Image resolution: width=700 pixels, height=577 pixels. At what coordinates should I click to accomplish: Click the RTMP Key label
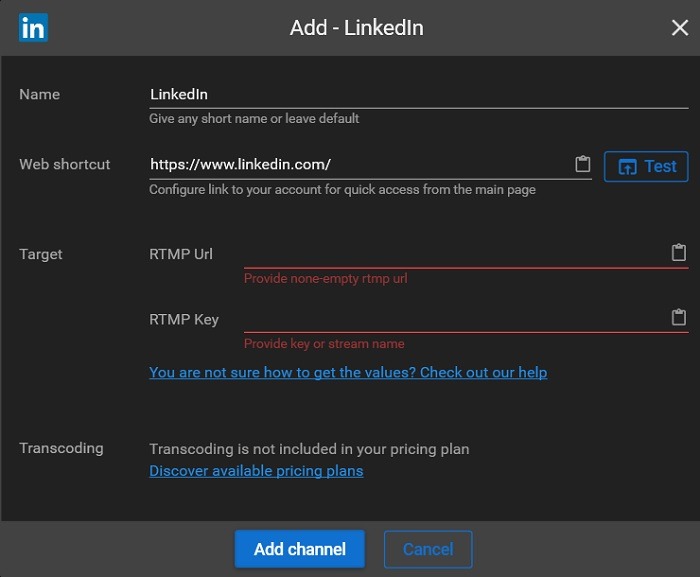click(184, 320)
